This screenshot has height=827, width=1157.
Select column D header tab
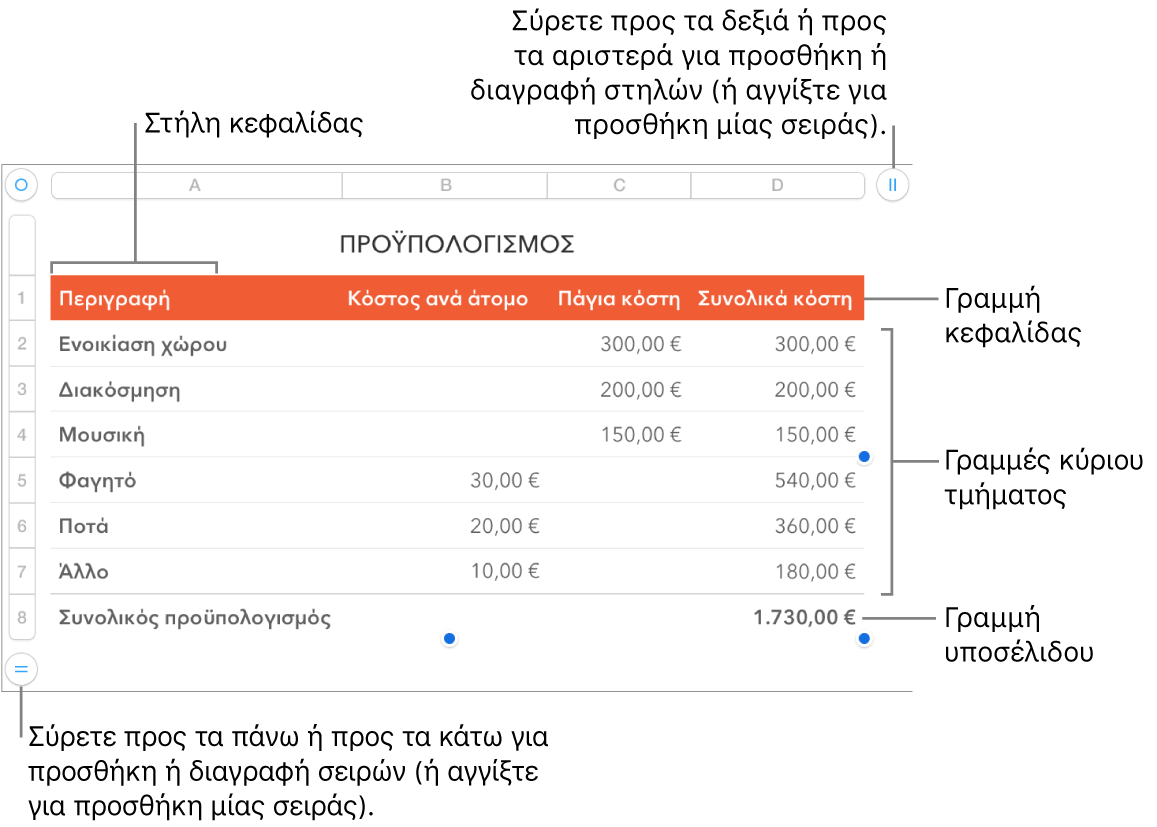coord(778,185)
